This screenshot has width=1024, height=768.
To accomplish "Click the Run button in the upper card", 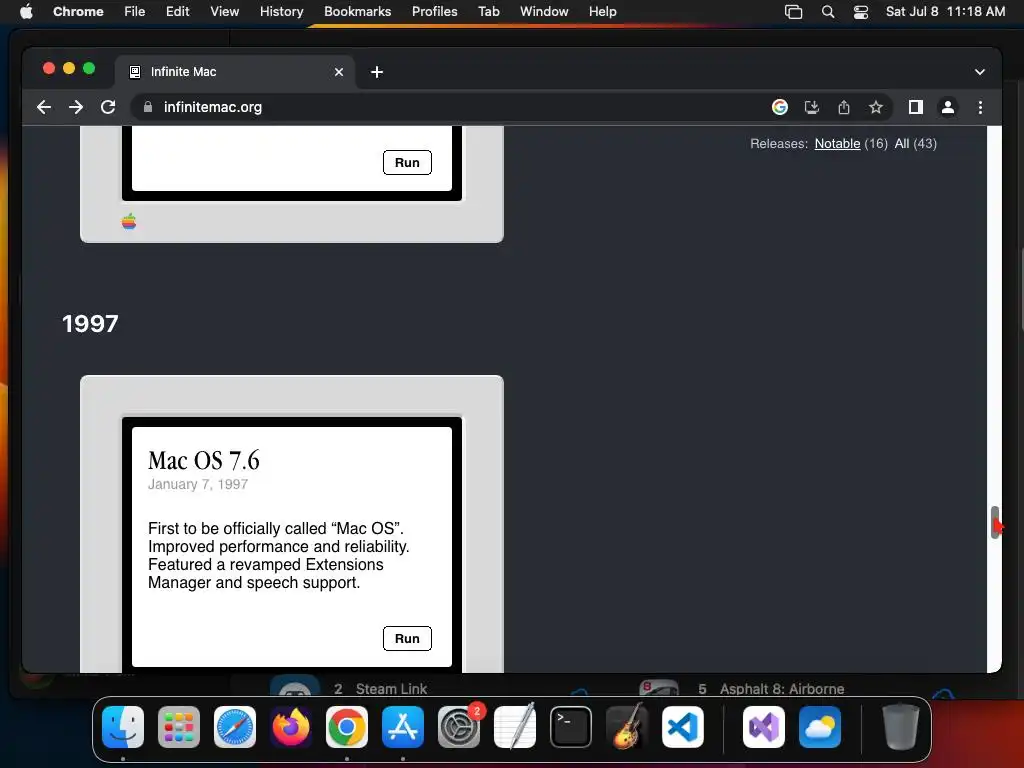I will click(407, 163).
